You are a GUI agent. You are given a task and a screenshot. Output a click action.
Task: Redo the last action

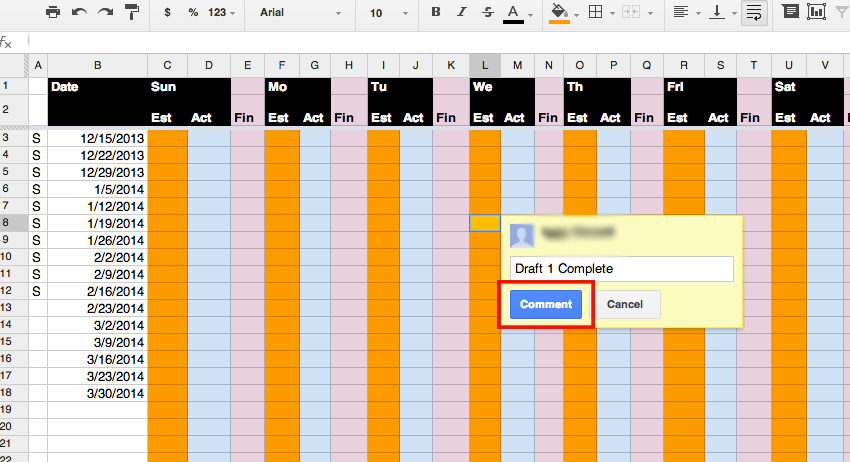(106, 12)
